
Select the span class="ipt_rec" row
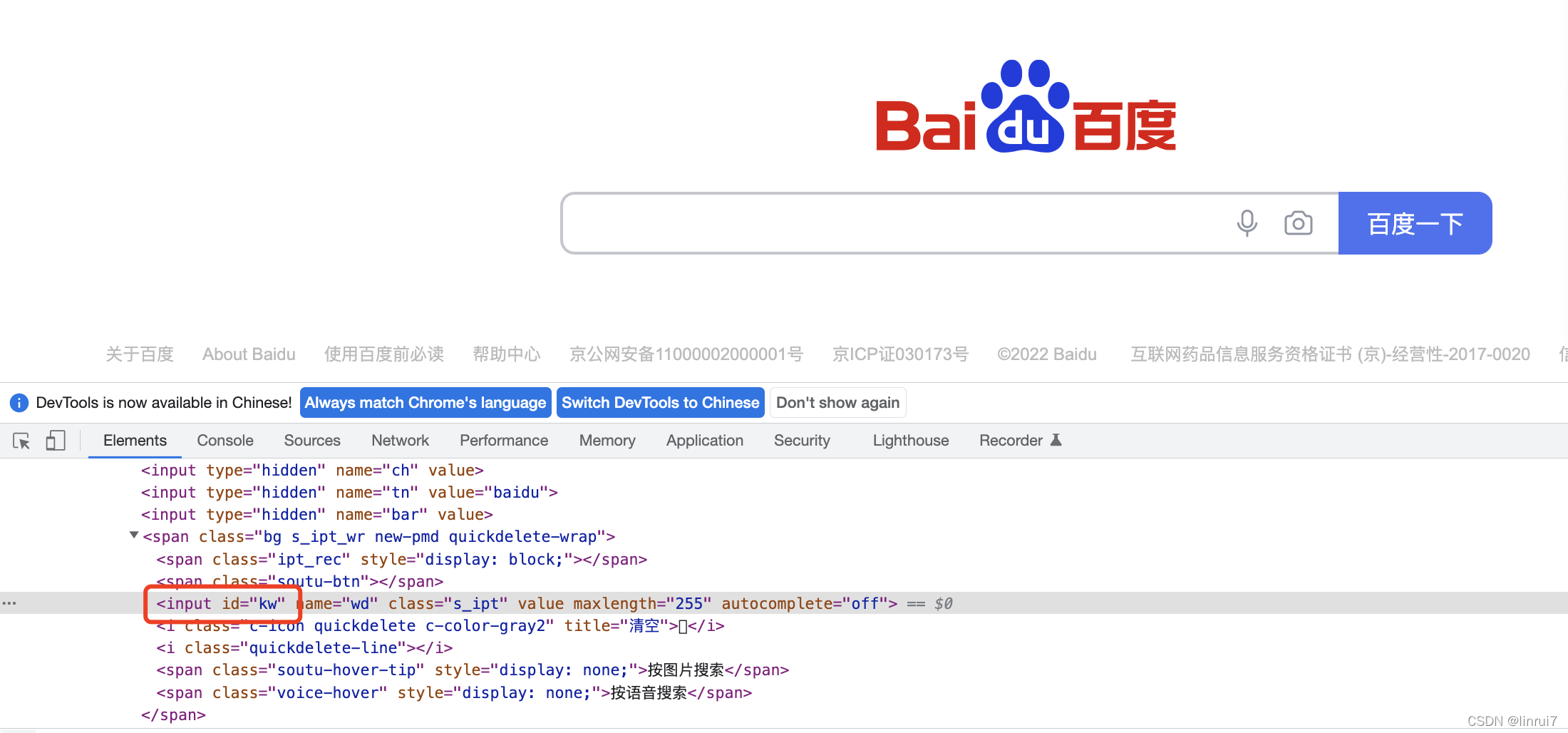pyautogui.click(x=402, y=560)
